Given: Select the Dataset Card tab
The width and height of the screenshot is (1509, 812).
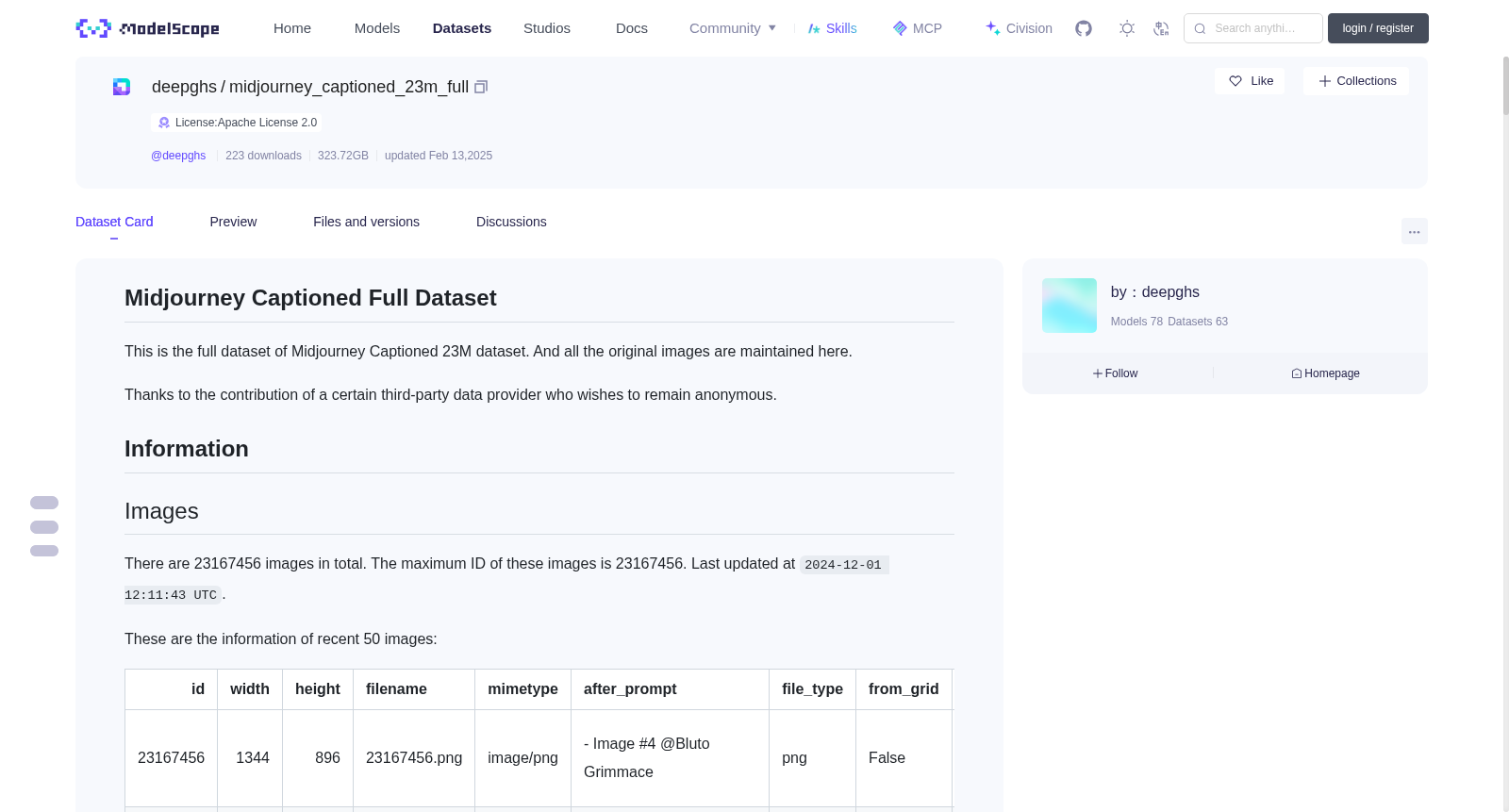Looking at the screenshot, I should pyautogui.click(x=114, y=222).
